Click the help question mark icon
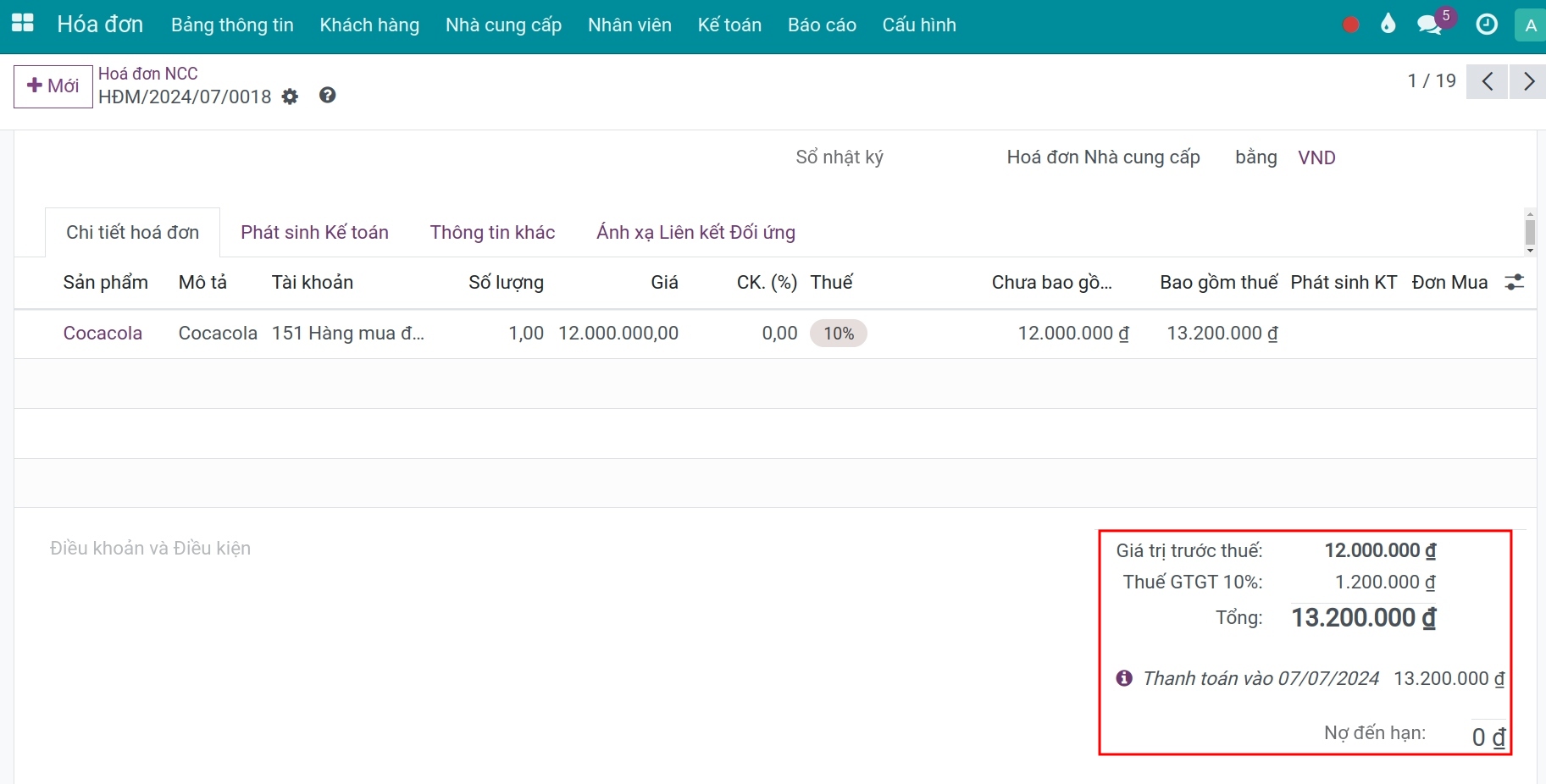Image resolution: width=1546 pixels, height=784 pixels. 328,96
